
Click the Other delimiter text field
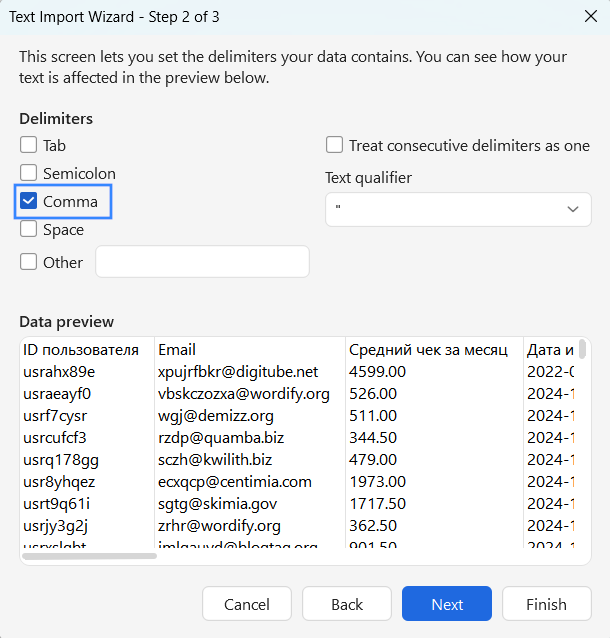pos(202,262)
